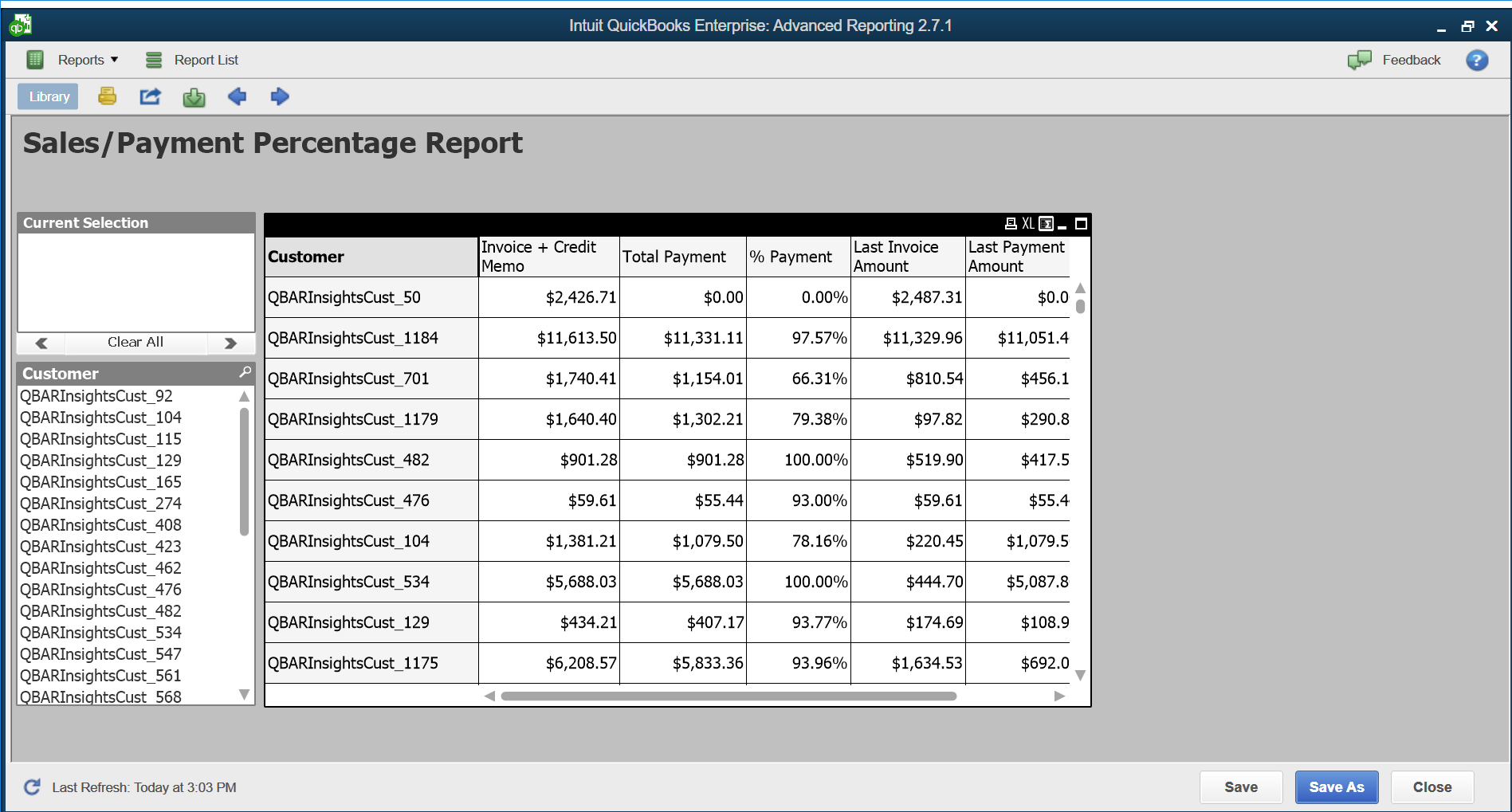
Task: Select QBARInsightsCust_274 in Customer list
Action: click(100, 504)
